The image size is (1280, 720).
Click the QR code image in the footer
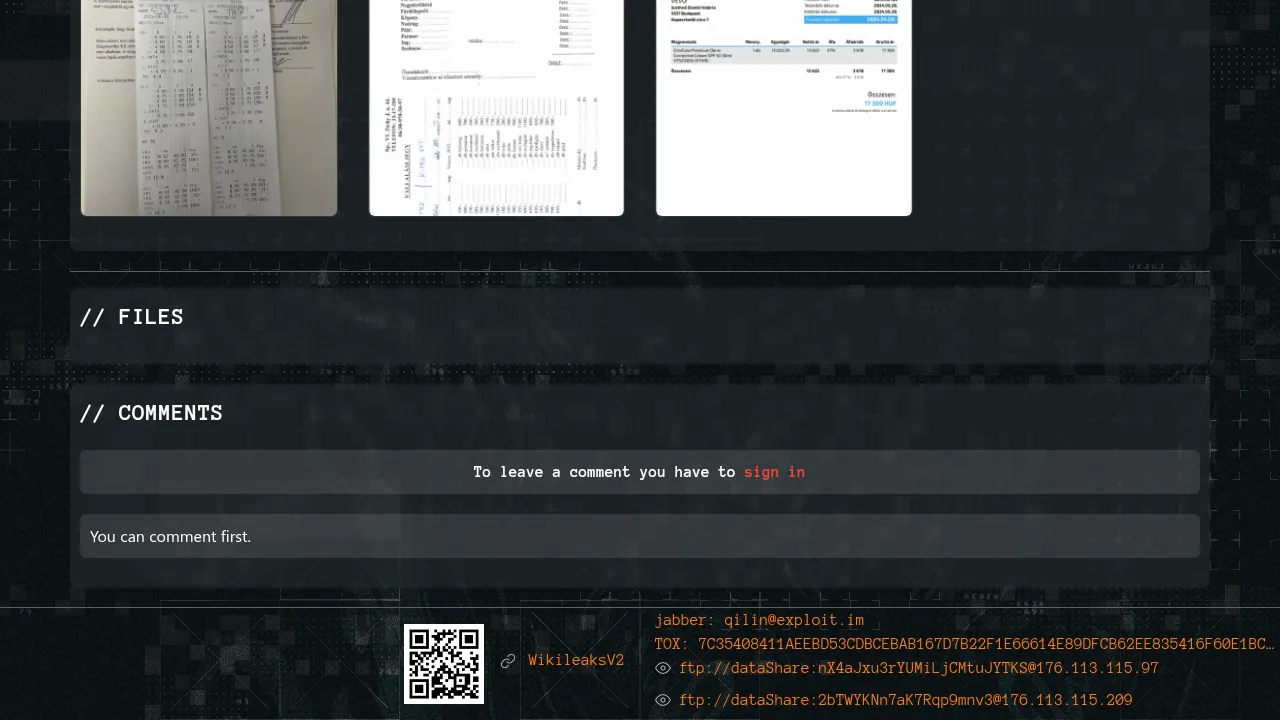click(x=444, y=664)
